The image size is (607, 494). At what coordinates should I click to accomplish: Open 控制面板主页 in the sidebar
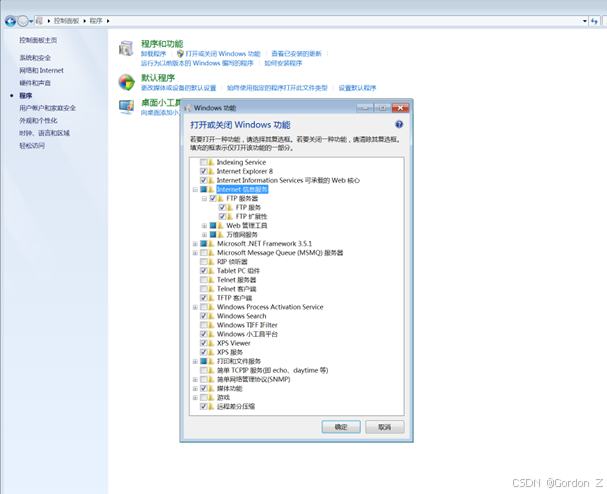(x=38, y=40)
